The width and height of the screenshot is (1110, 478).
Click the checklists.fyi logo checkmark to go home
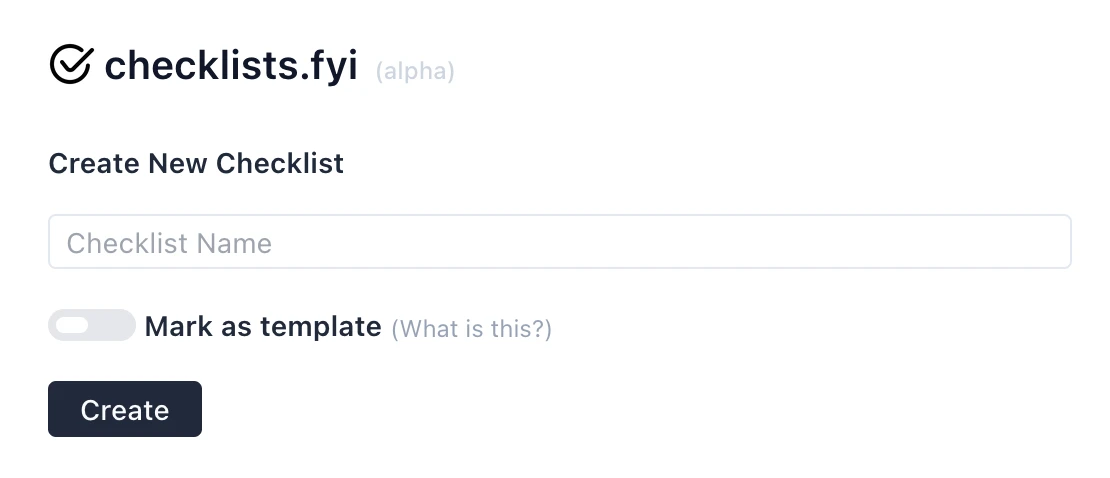(x=71, y=66)
